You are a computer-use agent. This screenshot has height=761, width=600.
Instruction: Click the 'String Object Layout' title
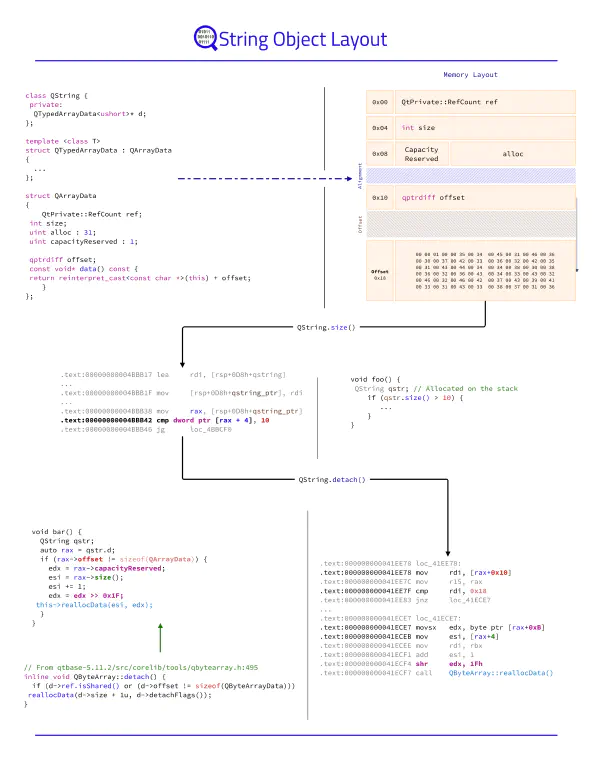pyautogui.click(x=301, y=40)
